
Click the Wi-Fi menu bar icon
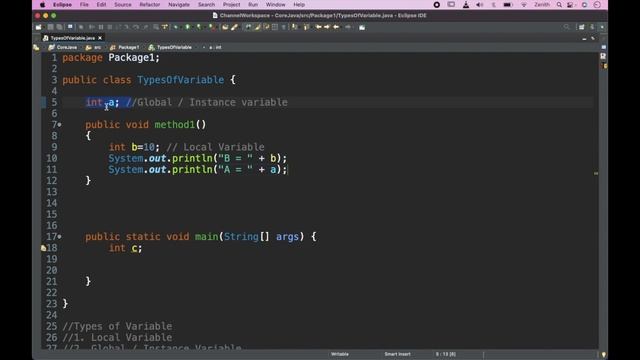[524, 4]
